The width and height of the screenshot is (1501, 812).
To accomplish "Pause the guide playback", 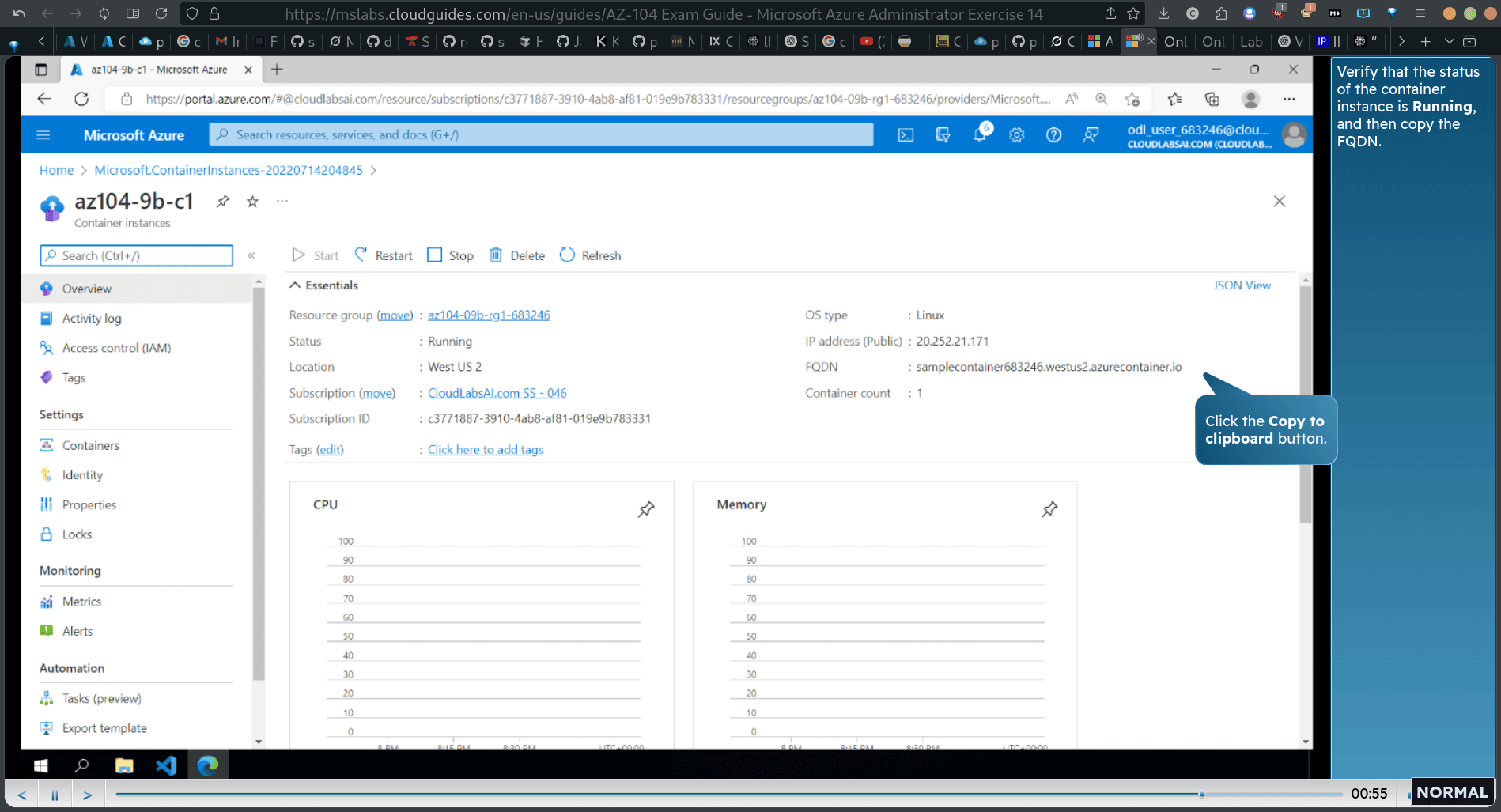I will [55, 795].
